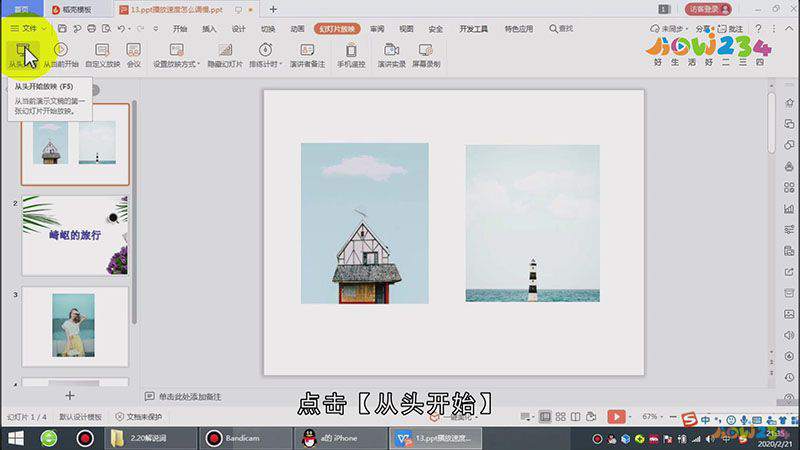Click the 文档未保护 status item

138,417
